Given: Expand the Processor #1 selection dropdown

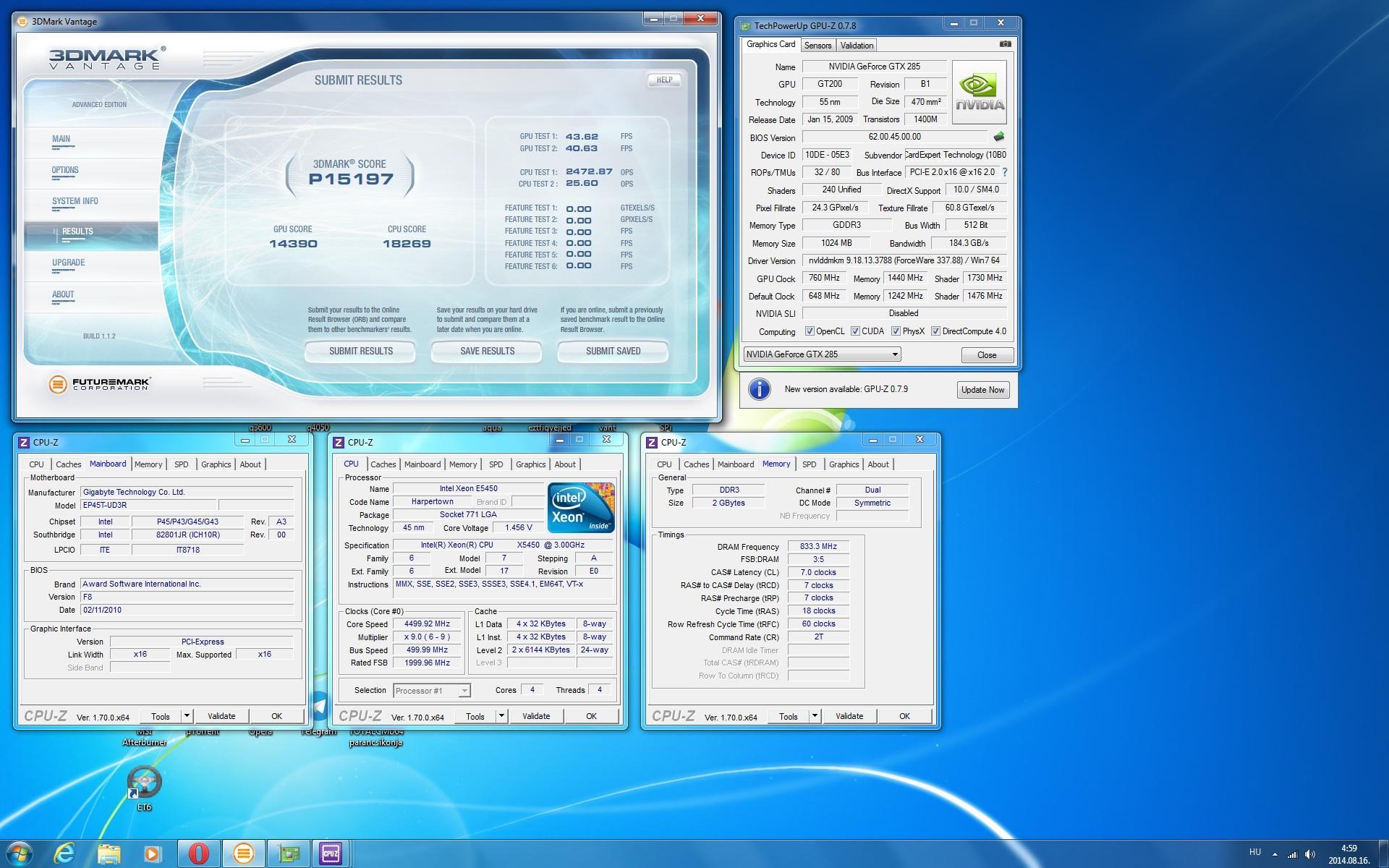Looking at the screenshot, I should 464,691.
